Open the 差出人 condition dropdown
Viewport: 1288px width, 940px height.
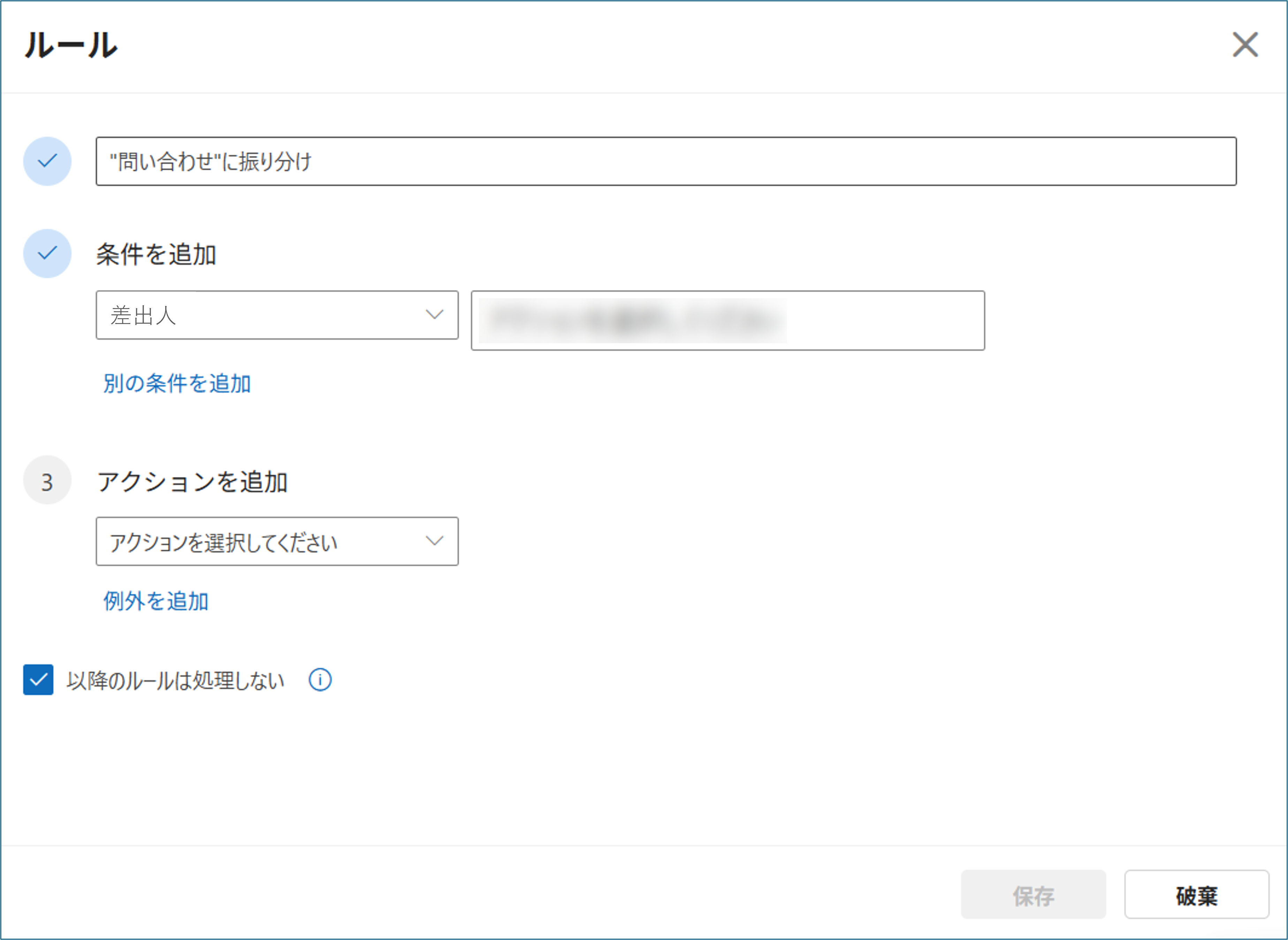point(277,315)
